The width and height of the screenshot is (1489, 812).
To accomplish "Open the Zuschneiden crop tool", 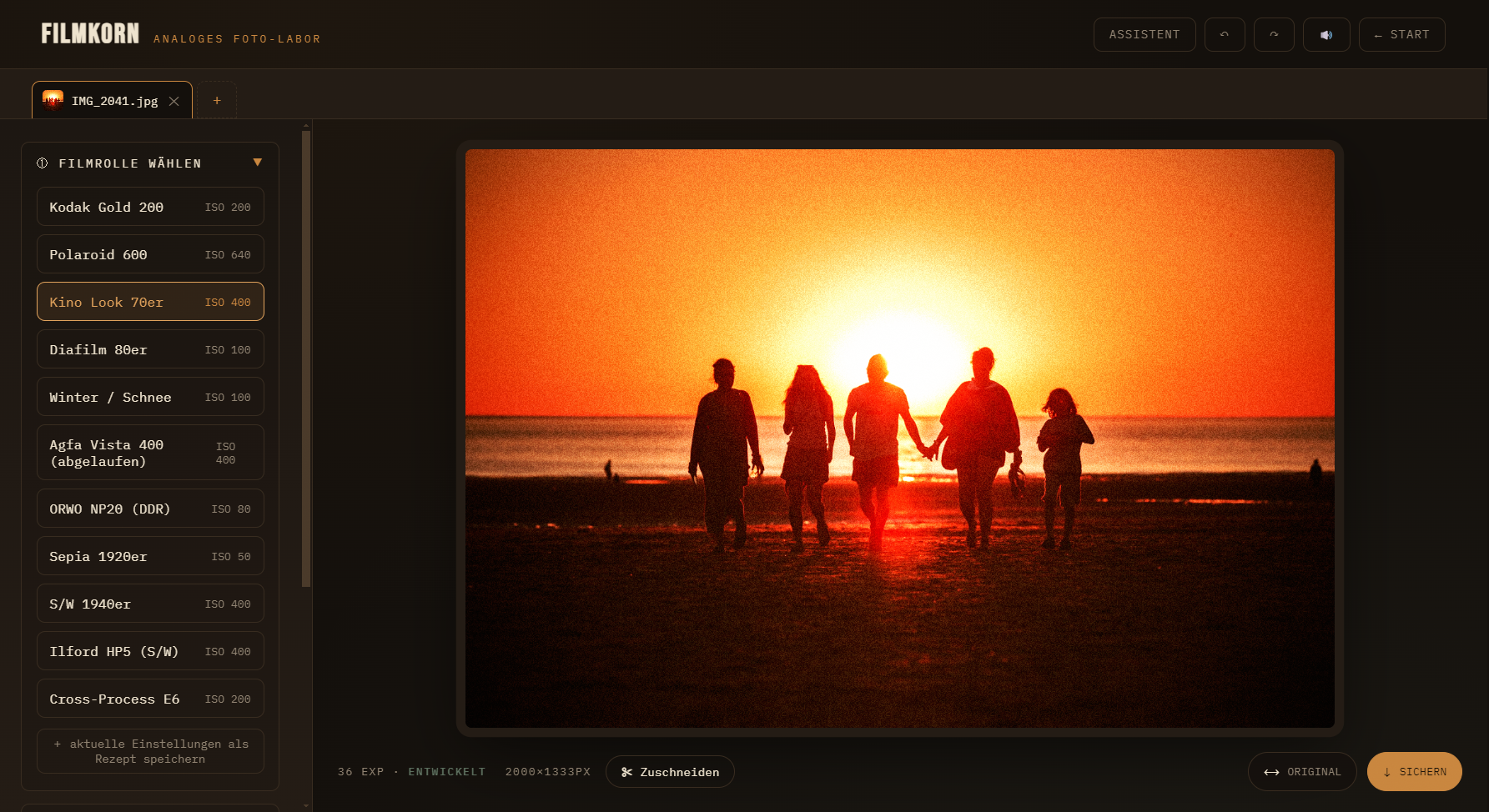I will point(670,772).
